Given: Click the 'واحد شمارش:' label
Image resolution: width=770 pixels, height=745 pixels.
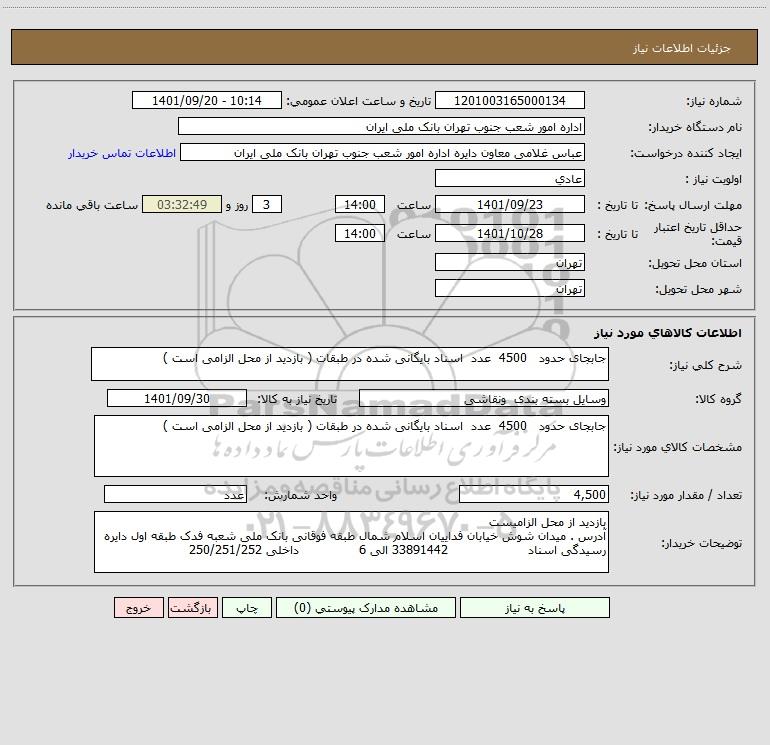Looking at the screenshot, I should click(x=301, y=496).
